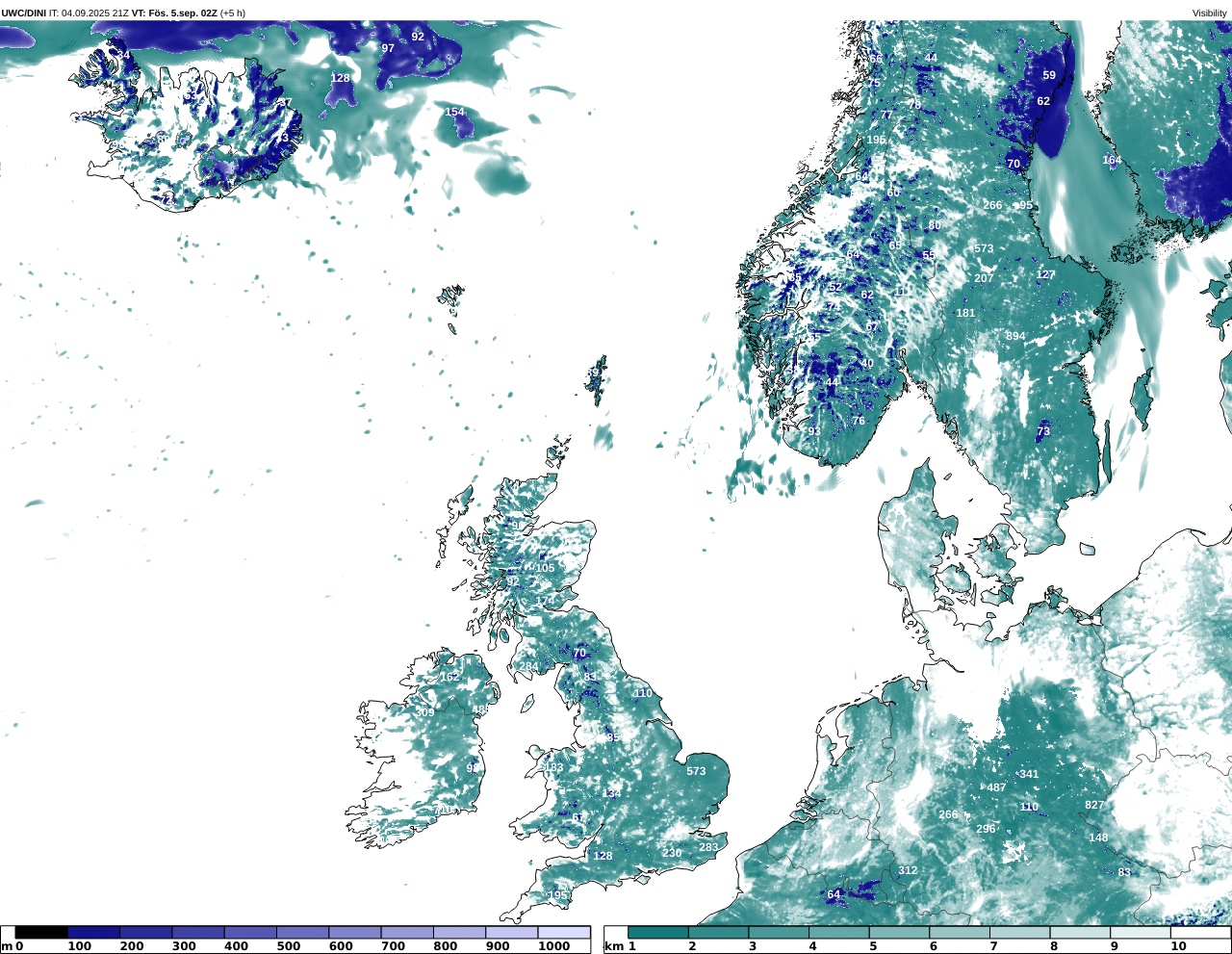The width and height of the screenshot is (1232, 954).
Task: Click the '487' value in Germany
Action: (996, 787)
